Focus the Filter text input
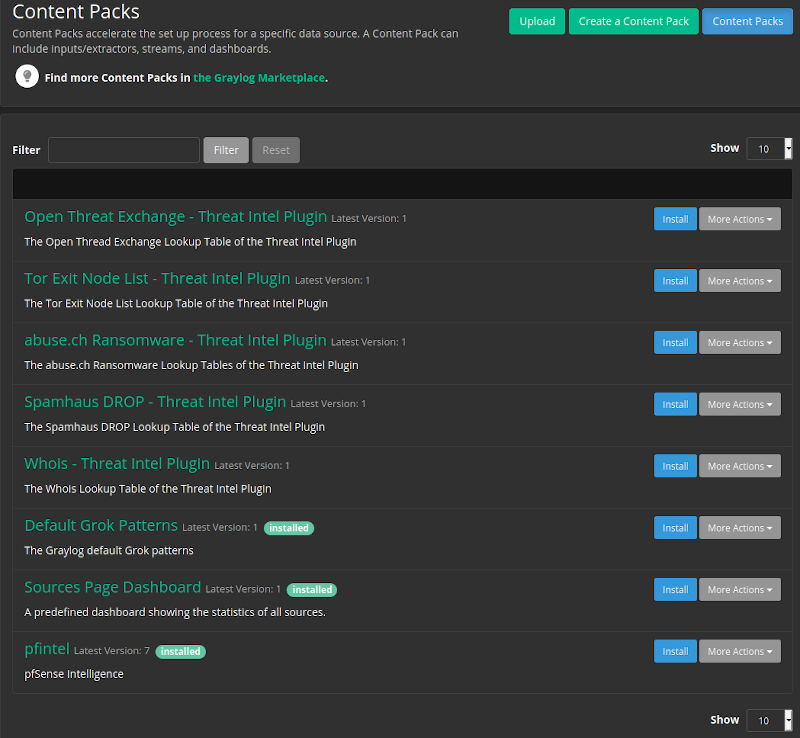This screenshot has width=800, height=738. click(124, 150)
